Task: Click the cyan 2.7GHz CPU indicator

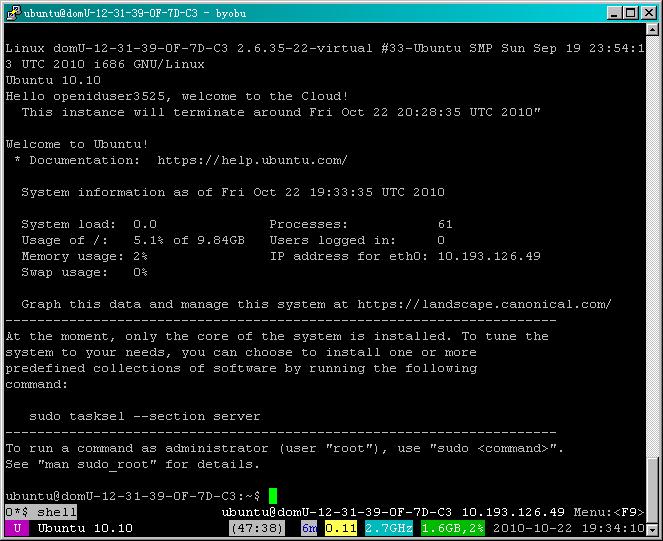Action: (389, 528)
